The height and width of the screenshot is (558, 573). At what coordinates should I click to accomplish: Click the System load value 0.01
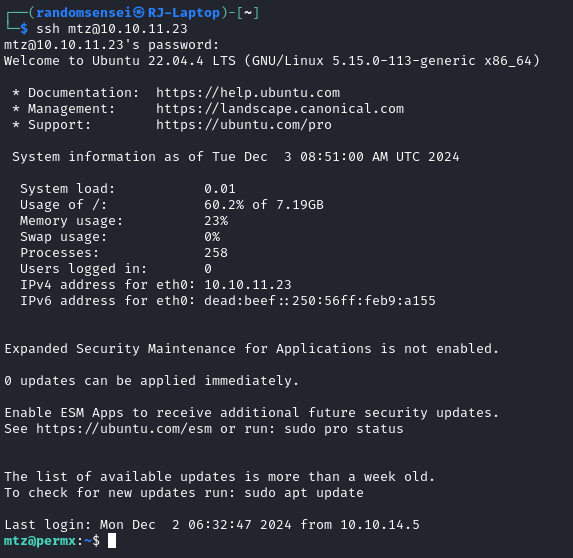click(220, 189)
